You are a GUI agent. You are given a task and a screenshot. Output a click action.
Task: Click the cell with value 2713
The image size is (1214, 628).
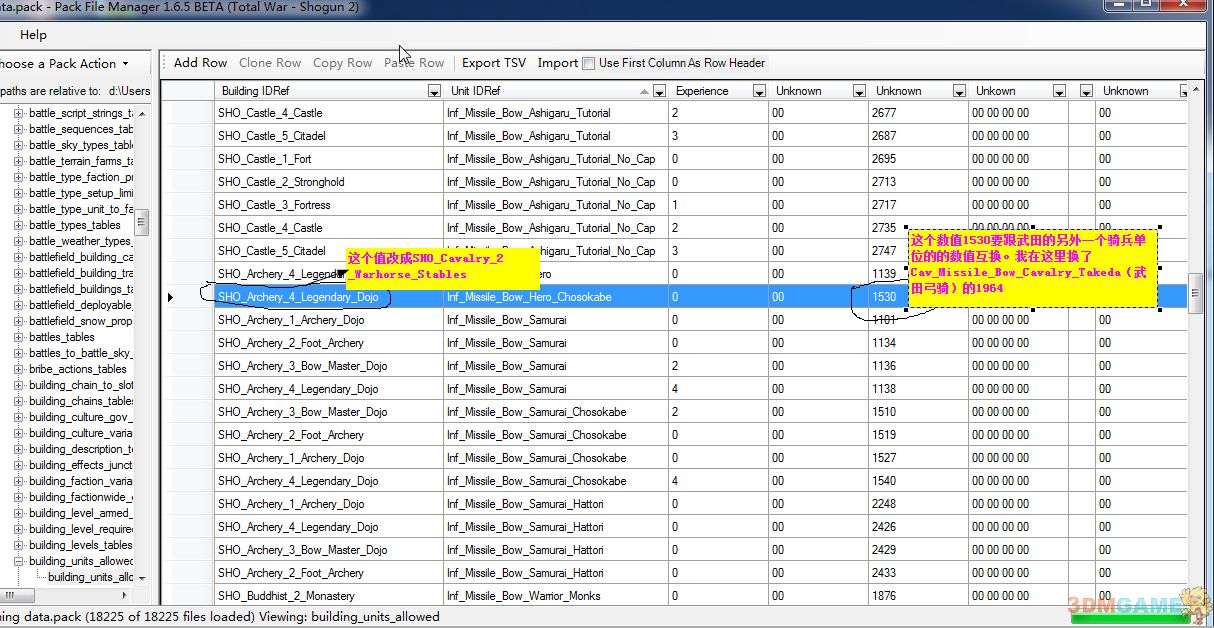click(x=918, y=182)
